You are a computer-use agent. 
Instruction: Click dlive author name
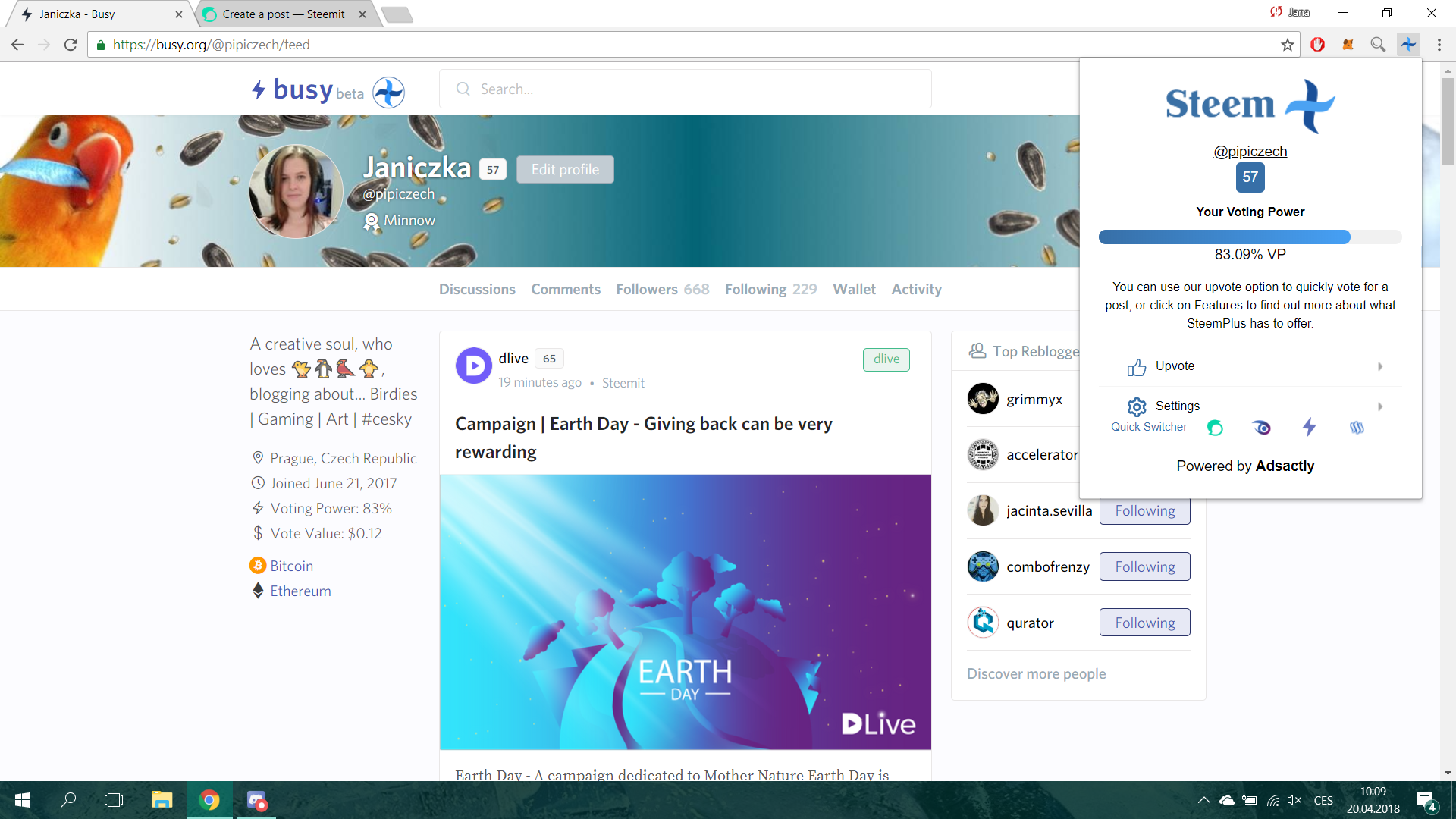click(x=513, y=358)
